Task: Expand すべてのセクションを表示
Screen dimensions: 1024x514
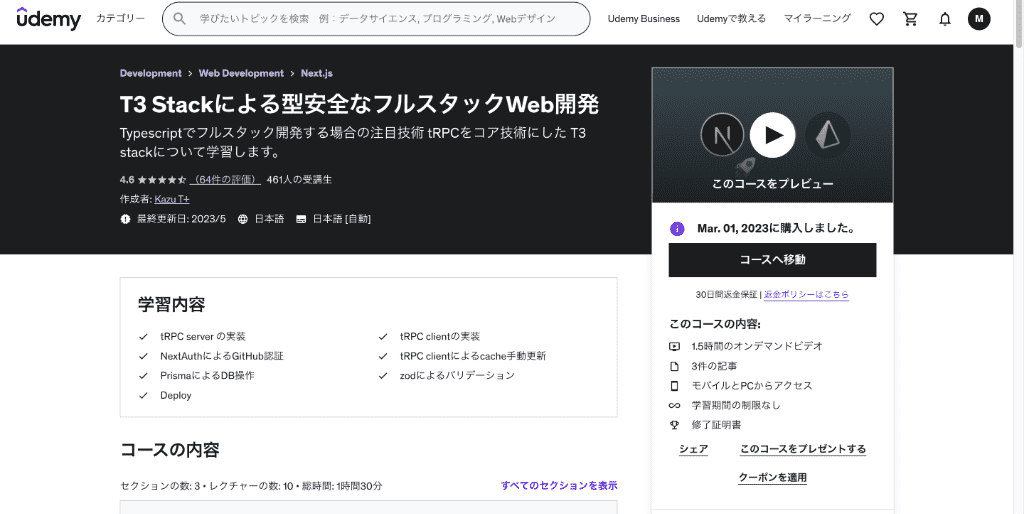Action: [x=559, y=486]
